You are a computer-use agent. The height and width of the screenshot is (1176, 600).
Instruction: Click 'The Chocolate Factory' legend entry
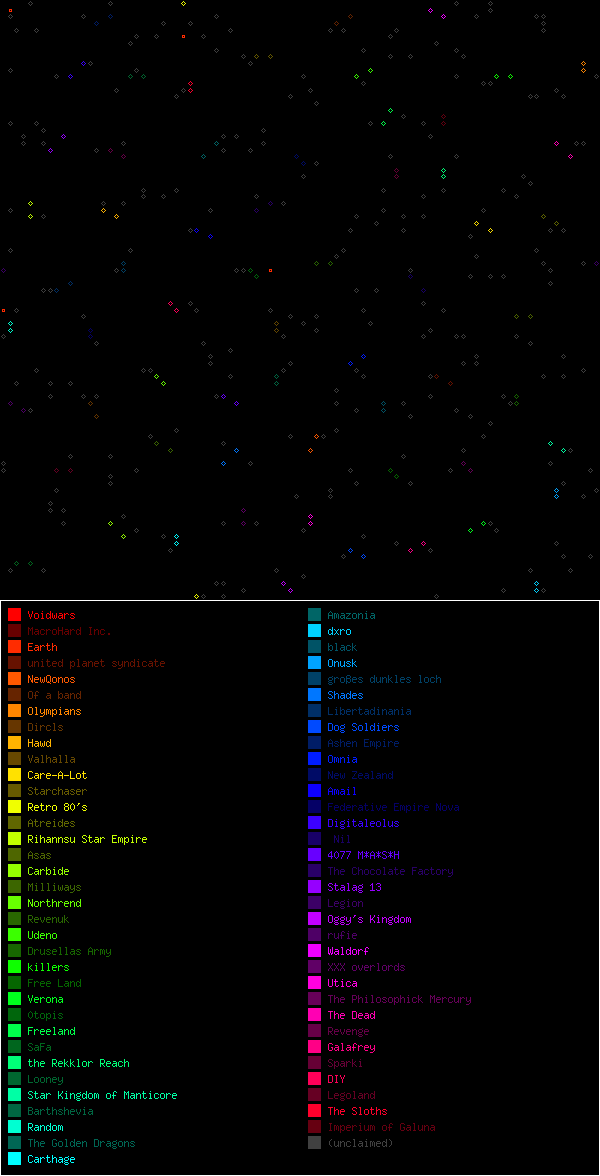391,872
